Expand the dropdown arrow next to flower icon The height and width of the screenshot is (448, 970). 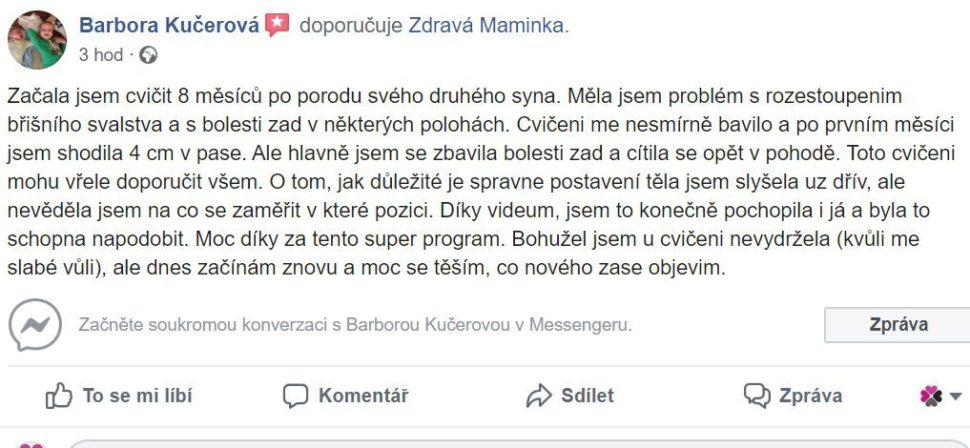955,396
